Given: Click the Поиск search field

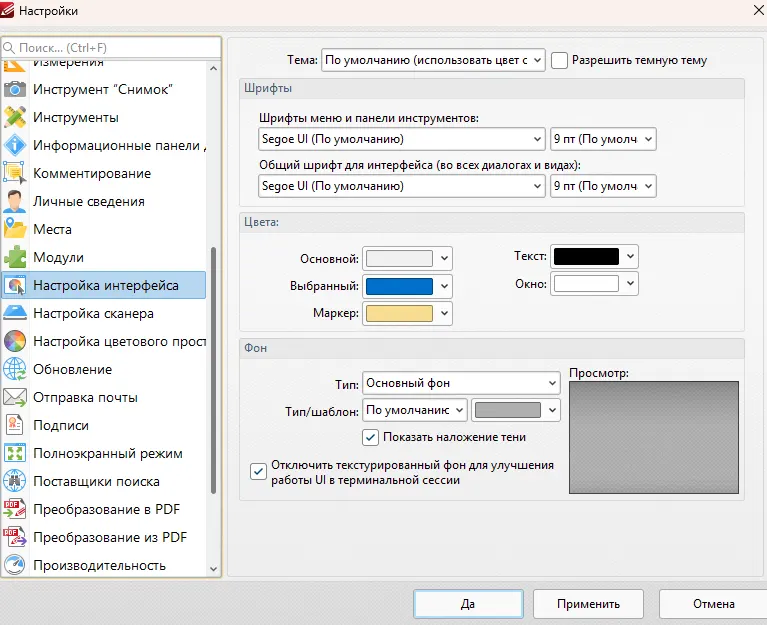Looking at the screenshot, I should pyautogui.click(x=112, y=47).
